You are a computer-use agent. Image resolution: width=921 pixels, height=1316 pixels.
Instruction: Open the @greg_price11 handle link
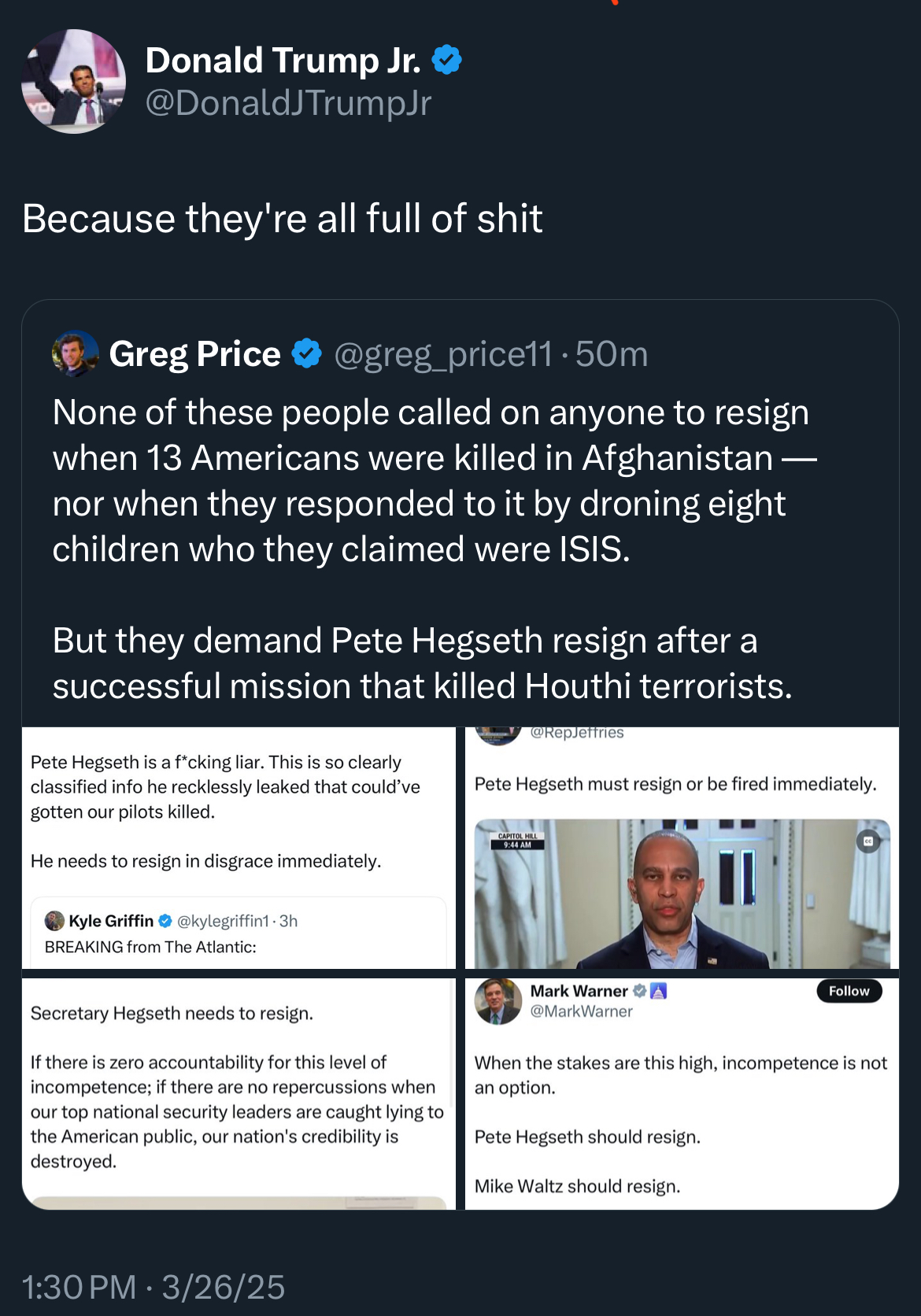point(443,354)
